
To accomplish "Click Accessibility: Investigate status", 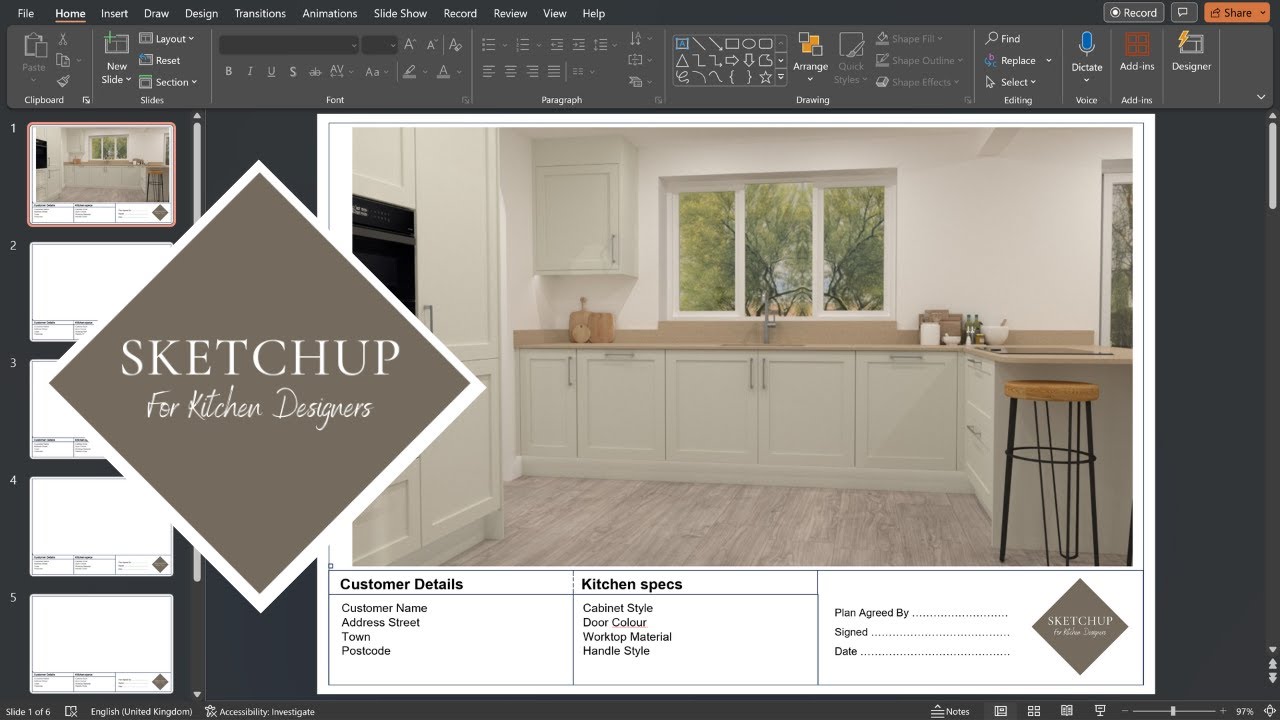I will point(260,712).
